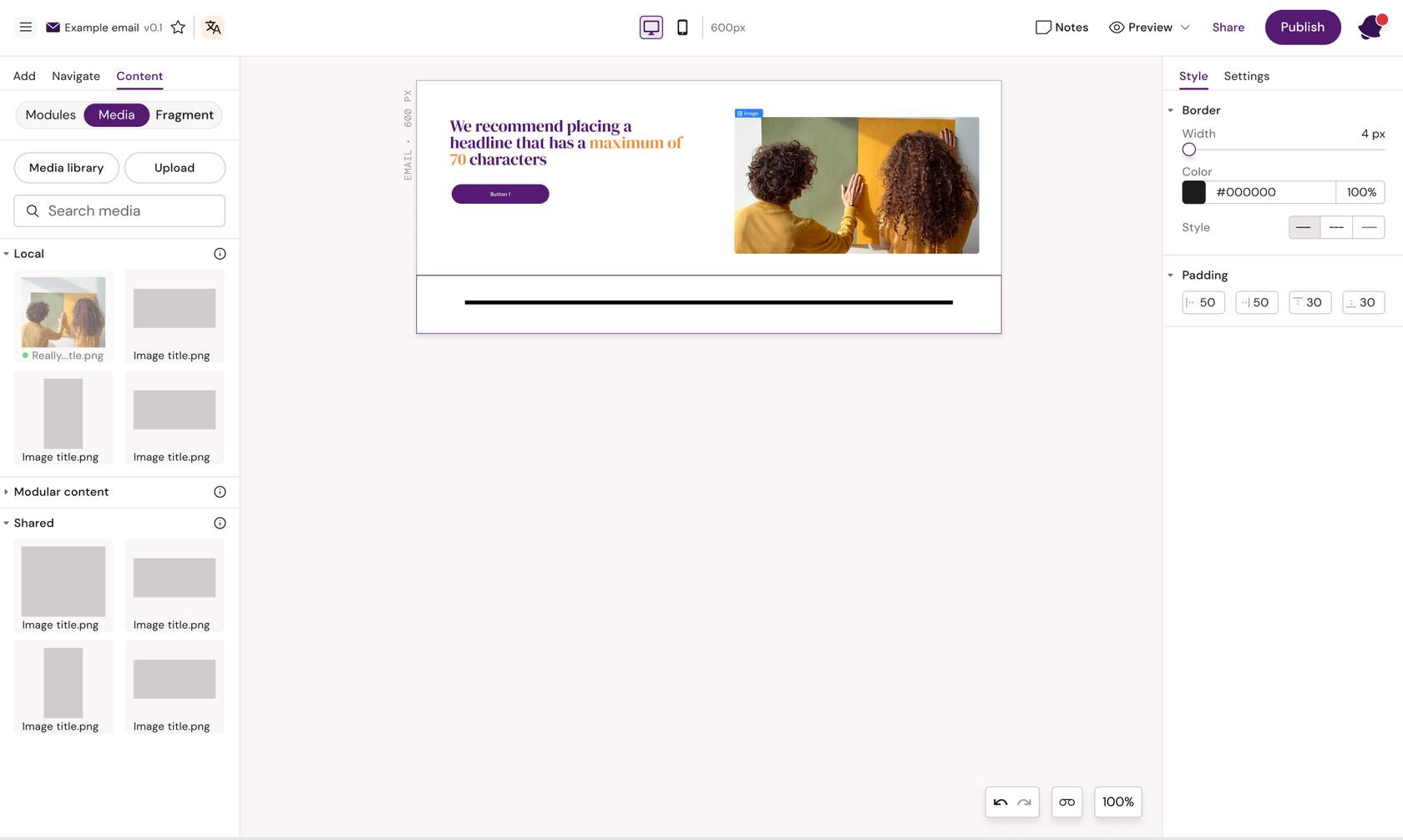The width and height of the screenshot is (1403, 840).
Task: Click the black border color swatch
Action: point(1193,192)
